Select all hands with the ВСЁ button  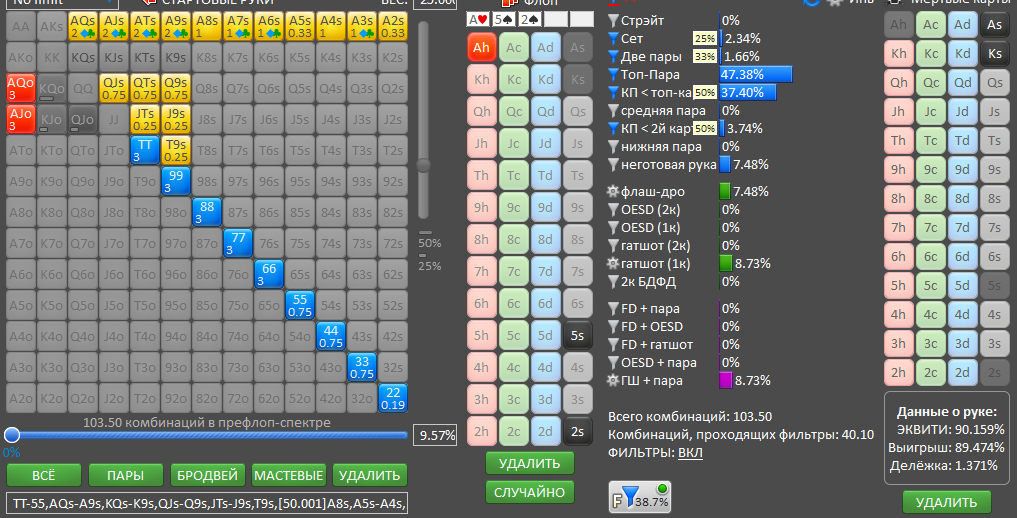44,475
